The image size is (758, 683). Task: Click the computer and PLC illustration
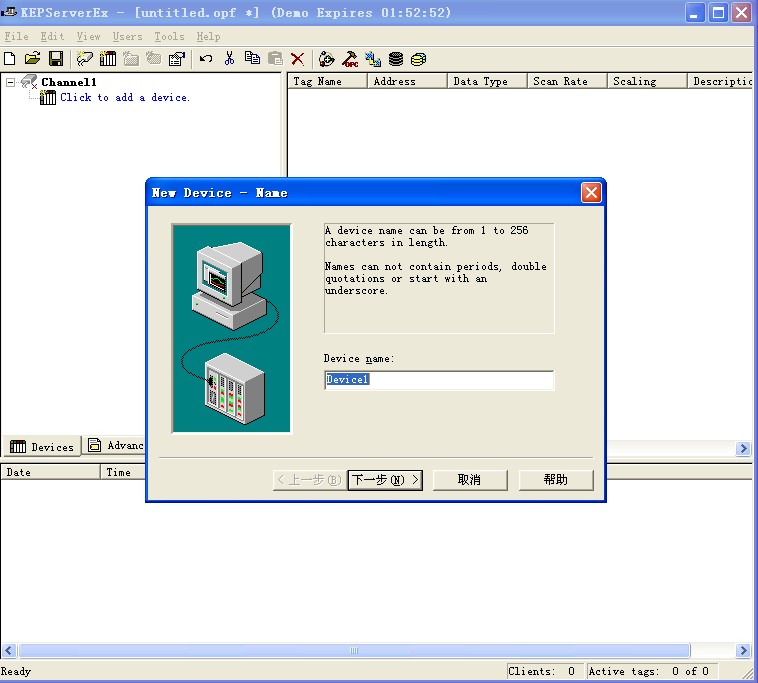pyautogui.click(x=232, y=328)
